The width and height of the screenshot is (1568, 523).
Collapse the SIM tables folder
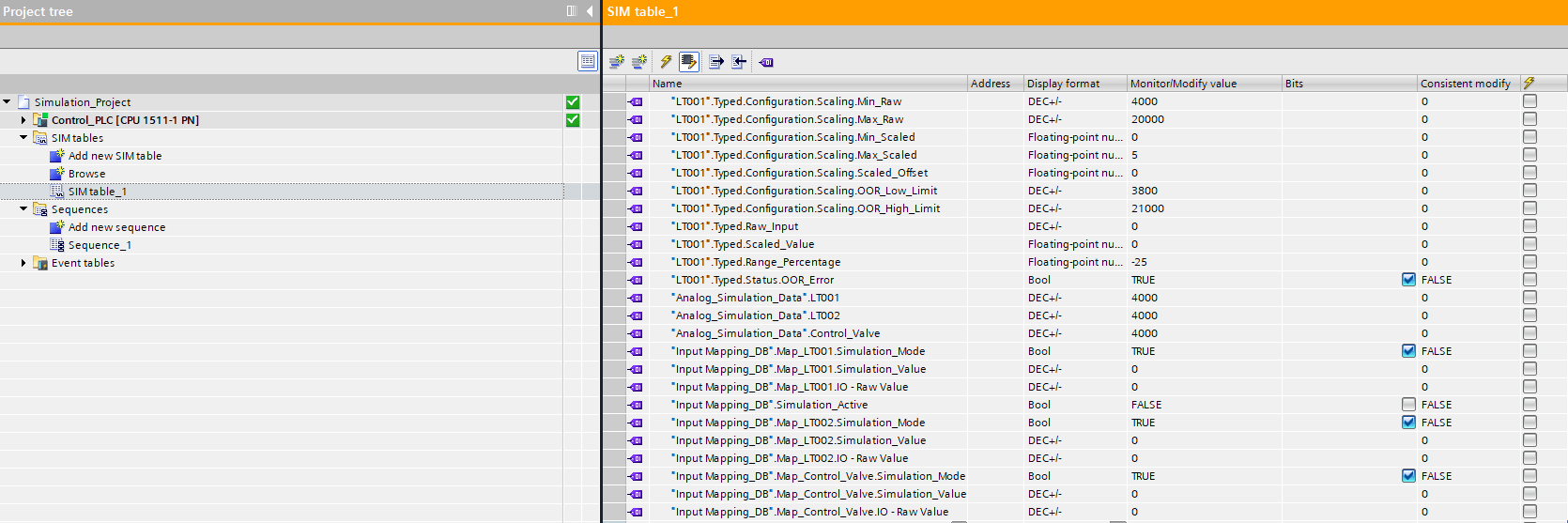pyautogui.click(x=23, y=138)
